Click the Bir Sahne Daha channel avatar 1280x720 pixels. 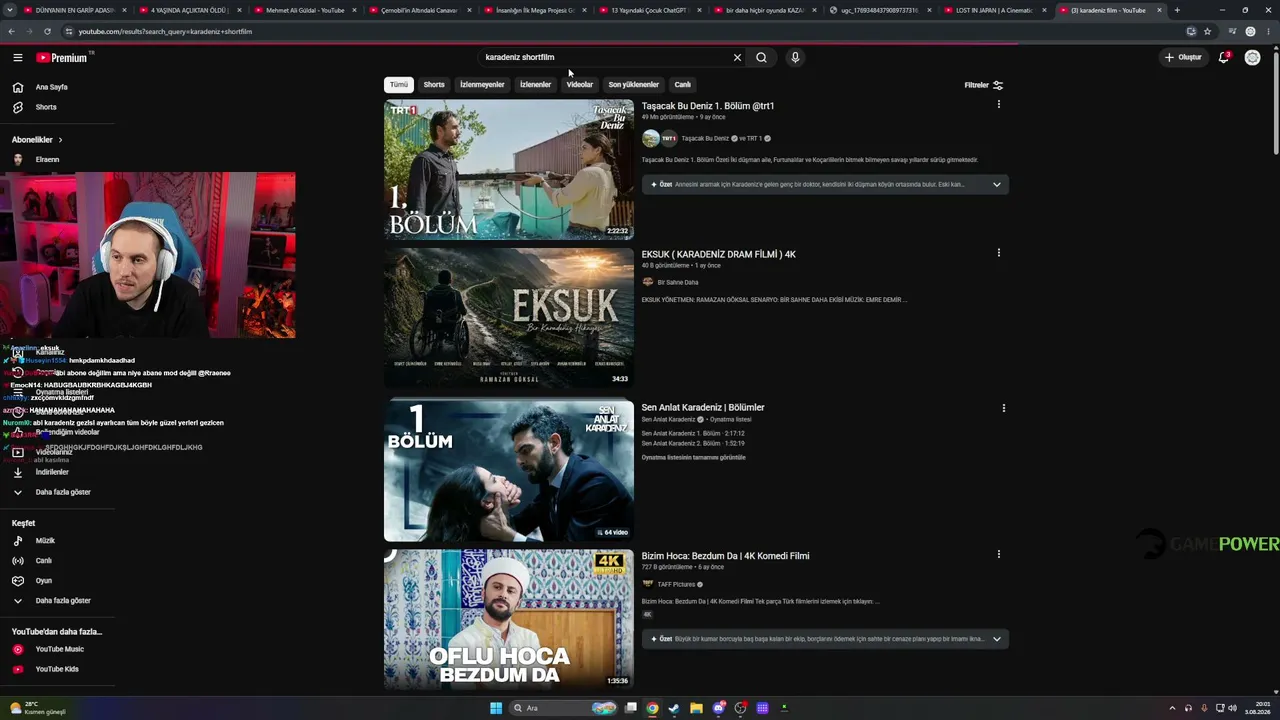648,282
